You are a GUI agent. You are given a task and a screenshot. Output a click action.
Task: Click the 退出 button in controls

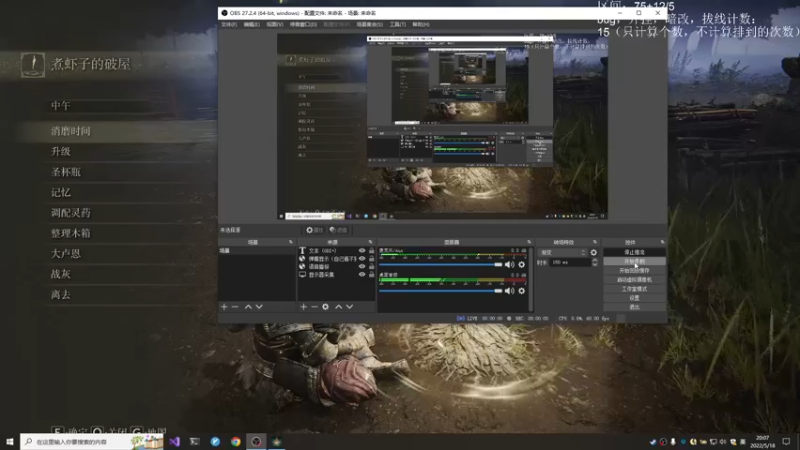[x=634, y=307]
